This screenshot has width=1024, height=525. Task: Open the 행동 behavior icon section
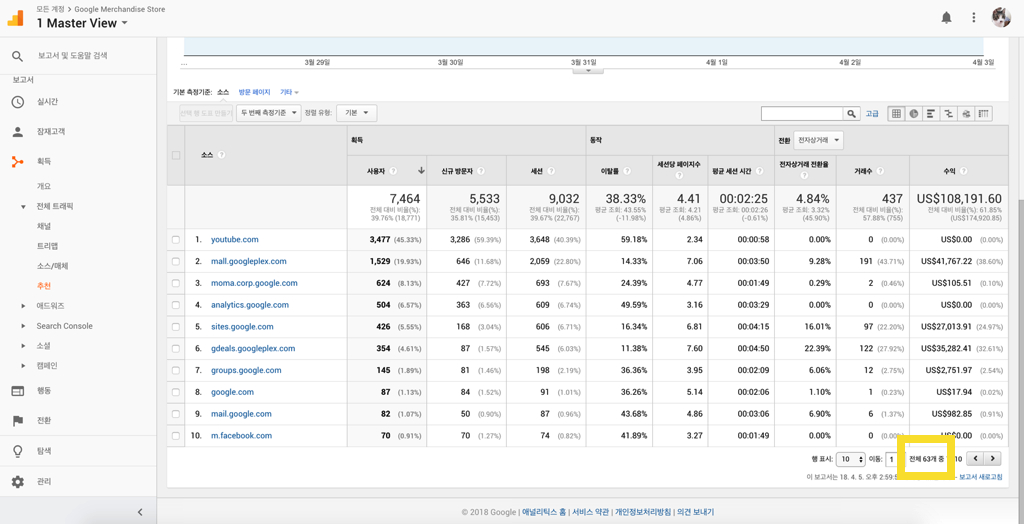point(18,390)
